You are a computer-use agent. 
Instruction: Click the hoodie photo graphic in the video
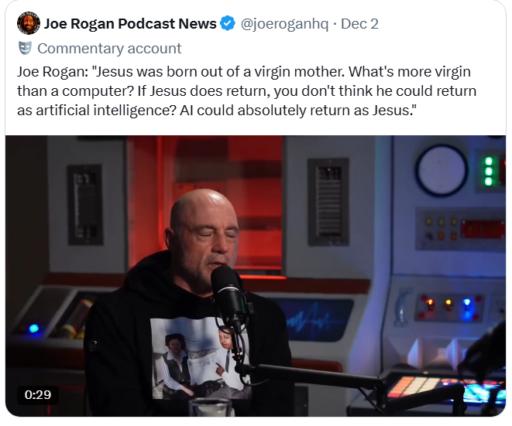point(199,358)
